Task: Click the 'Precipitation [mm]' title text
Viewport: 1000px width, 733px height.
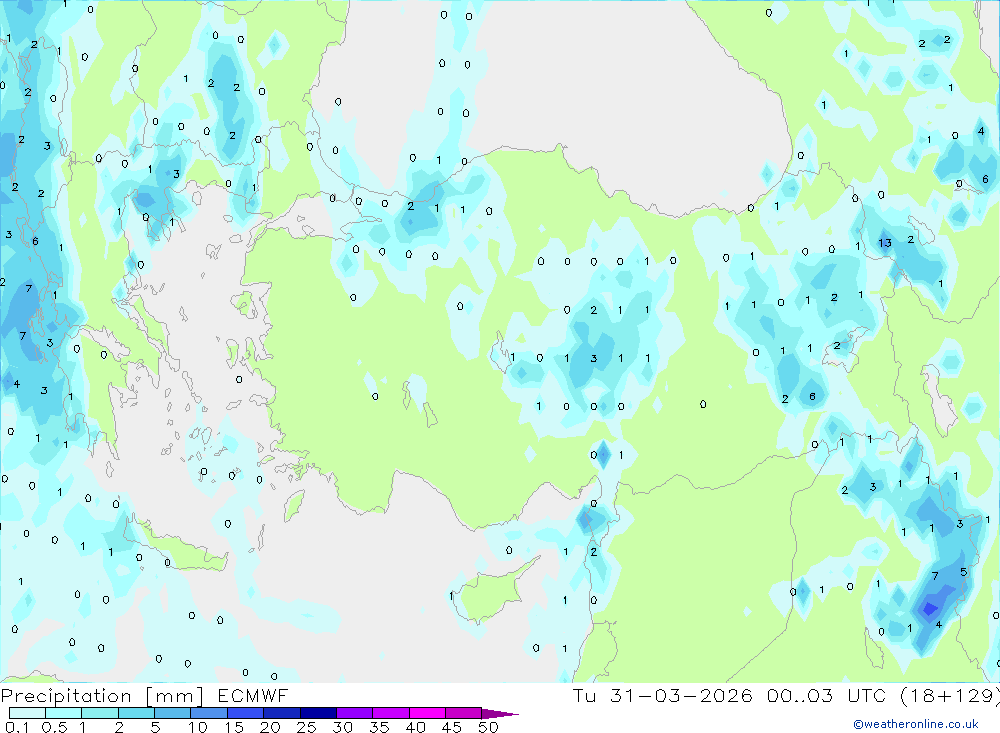Action: pos(102,696)
